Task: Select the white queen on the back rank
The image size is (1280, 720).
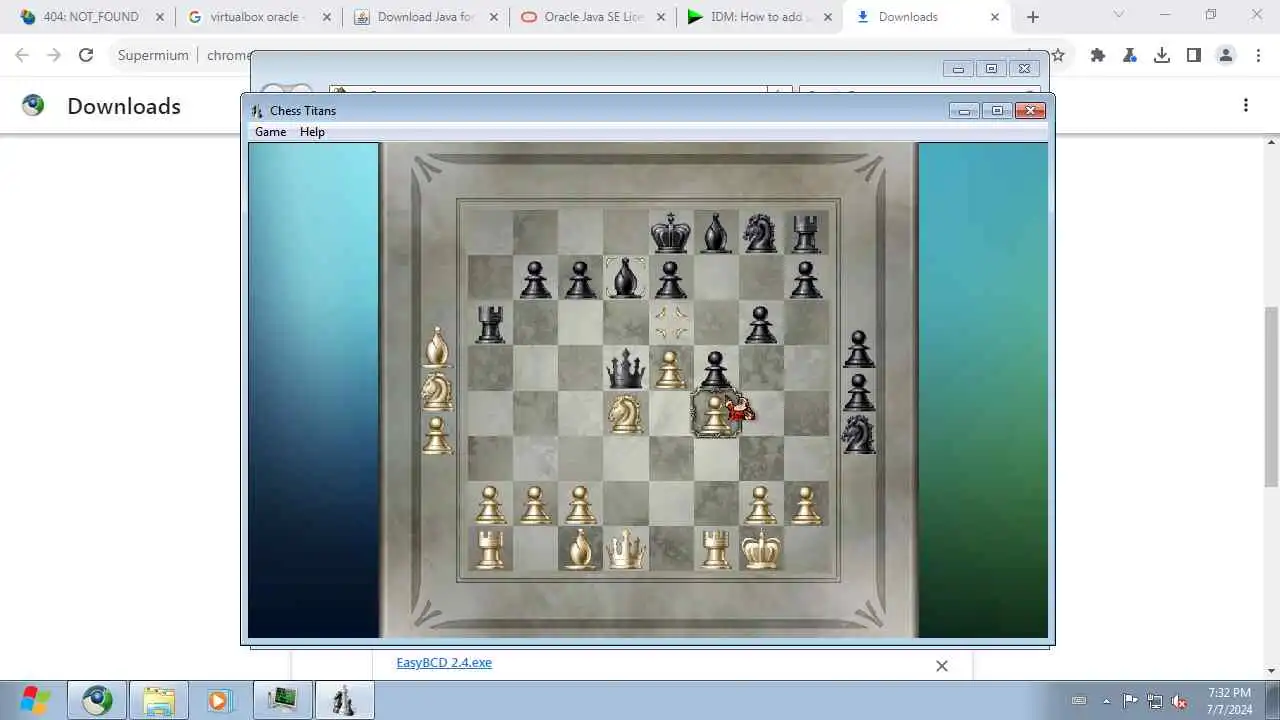Action: coord(625,549)
